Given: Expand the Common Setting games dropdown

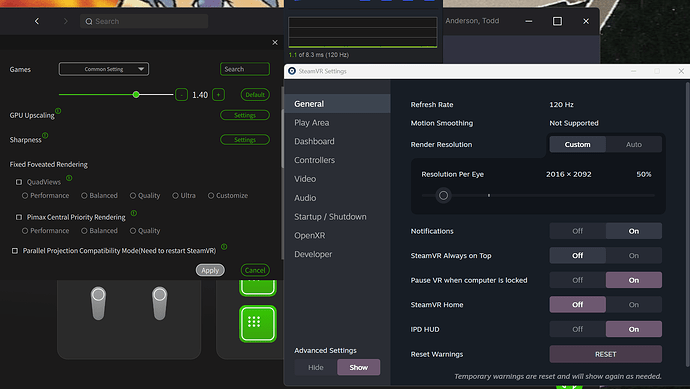Looking at the screenshot, I should tap(104, 69).
